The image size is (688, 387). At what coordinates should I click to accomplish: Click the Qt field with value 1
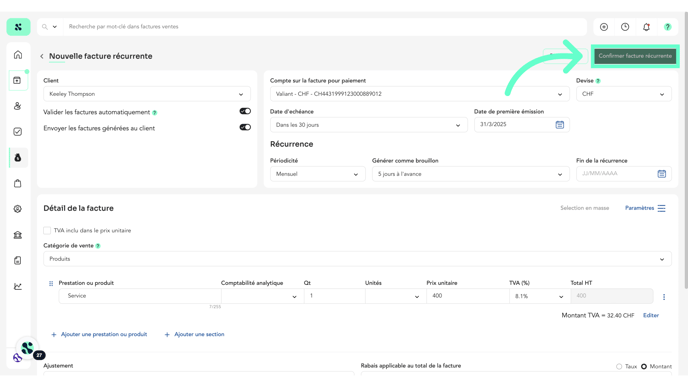pos(334,296)
